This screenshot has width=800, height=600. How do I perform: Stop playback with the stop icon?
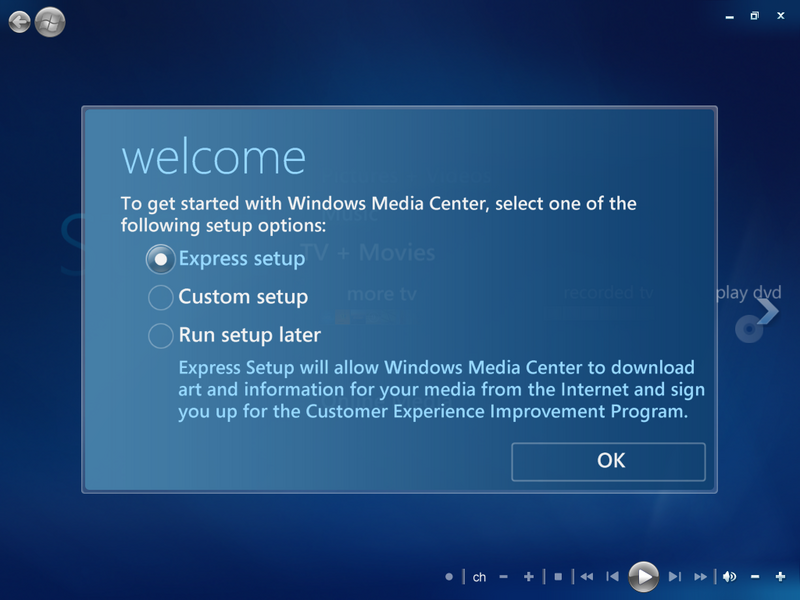pyautogui.click(x=558, y=577)
